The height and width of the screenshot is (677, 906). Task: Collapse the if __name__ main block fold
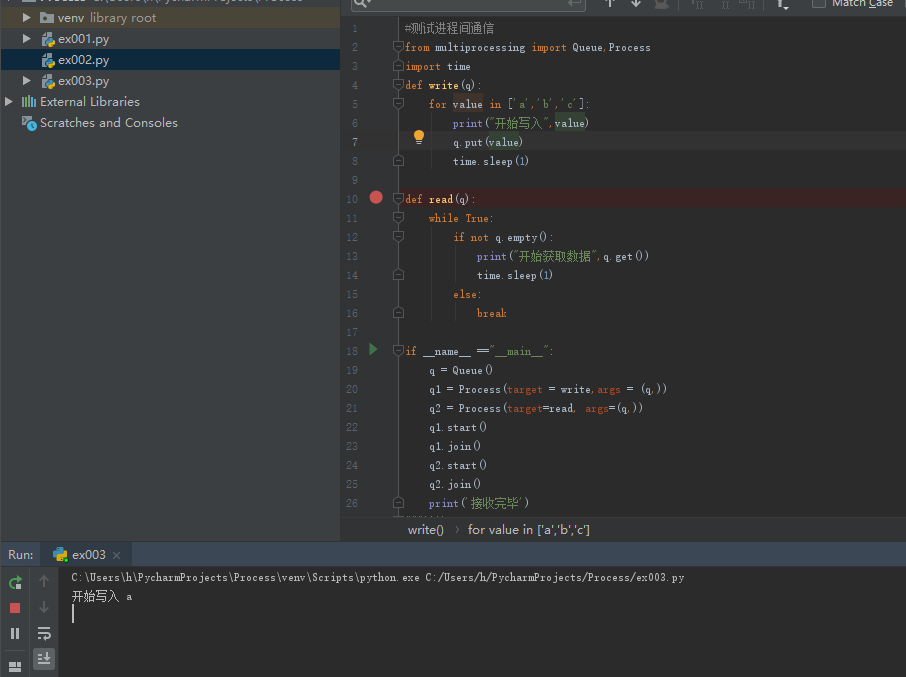click(x=398, y=350)
